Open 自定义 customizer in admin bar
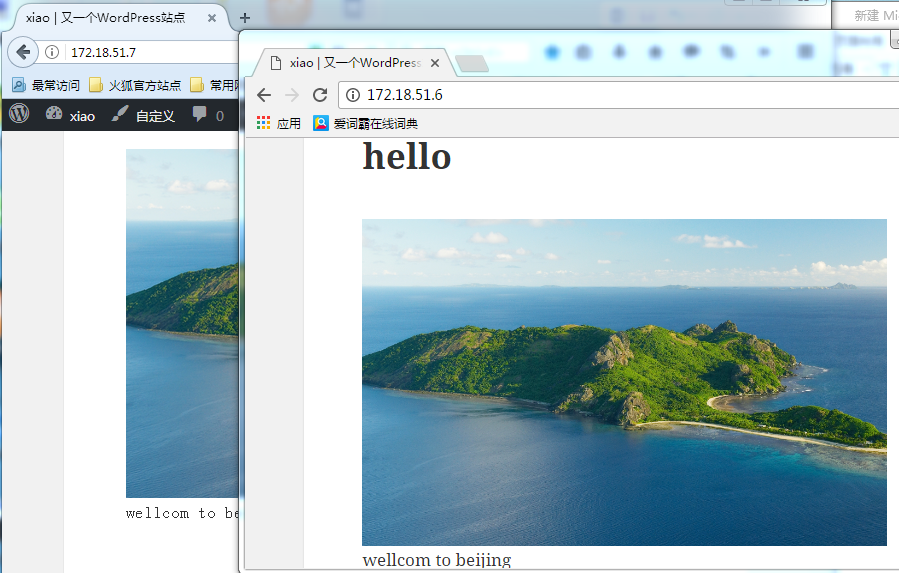 143,115
